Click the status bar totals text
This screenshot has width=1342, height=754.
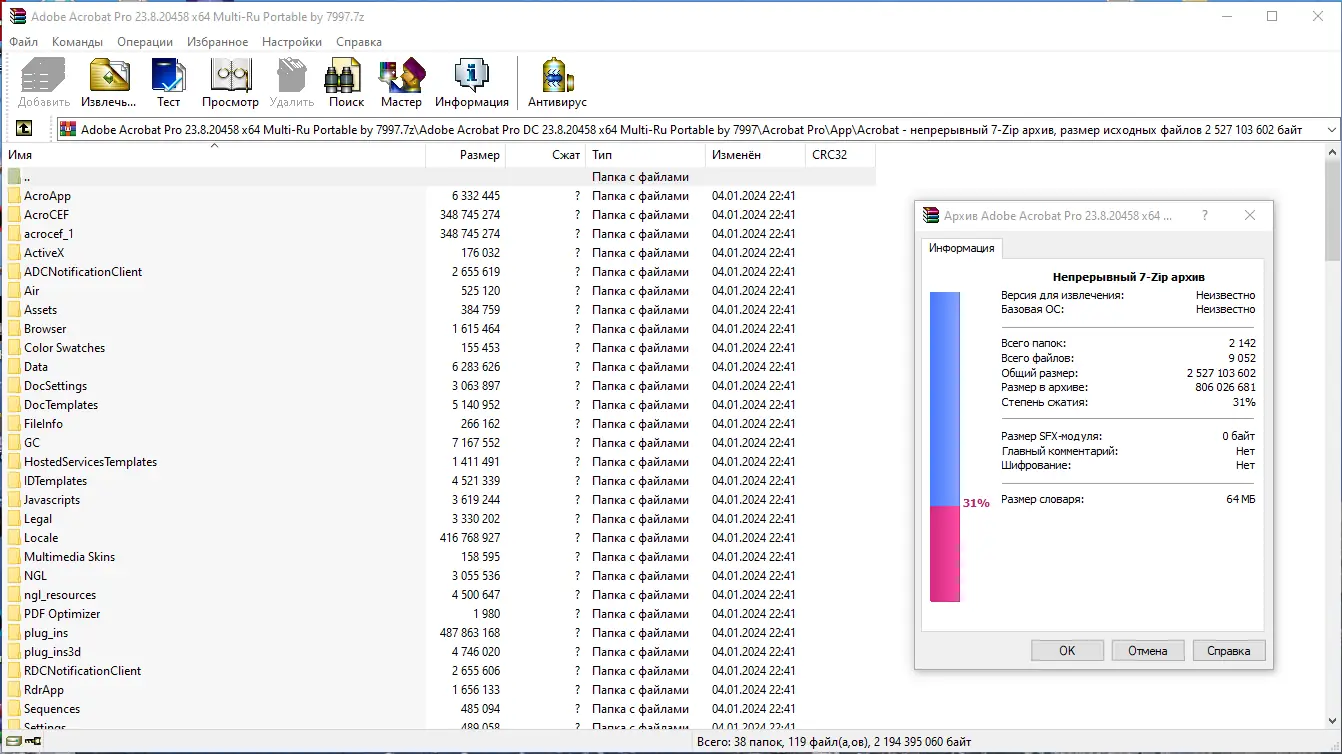pyautogui.click(x=834, y=743)
